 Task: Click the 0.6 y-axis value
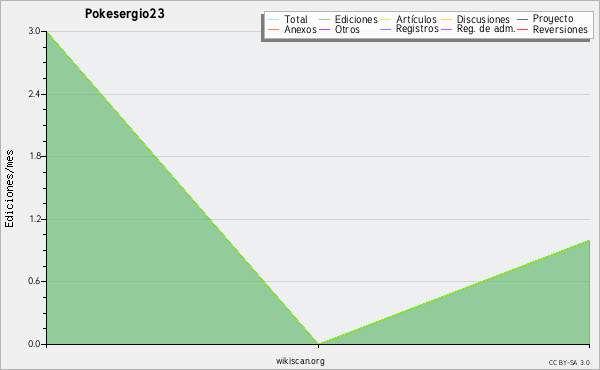[x=34, y=281]
